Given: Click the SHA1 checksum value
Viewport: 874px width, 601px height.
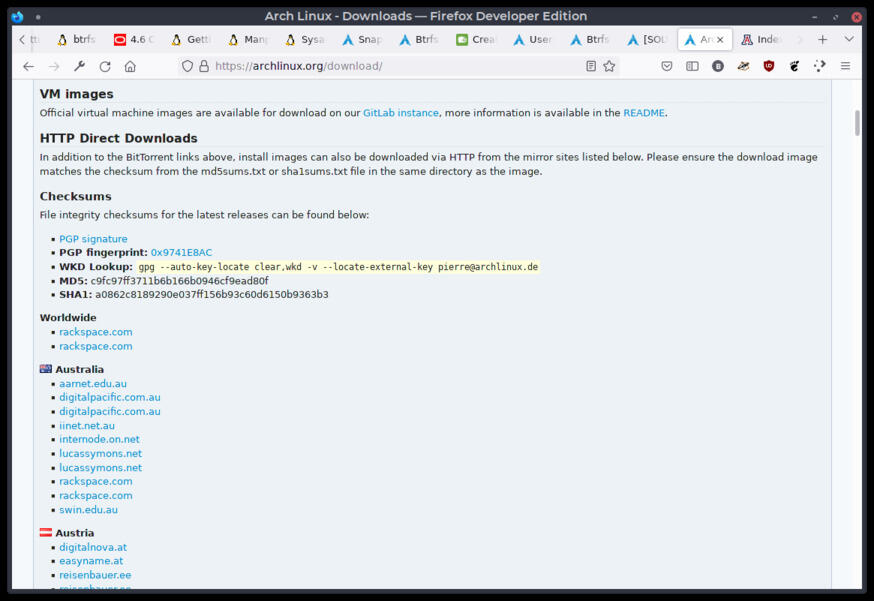Looking at the screenshot, I should tap(212, 294).
